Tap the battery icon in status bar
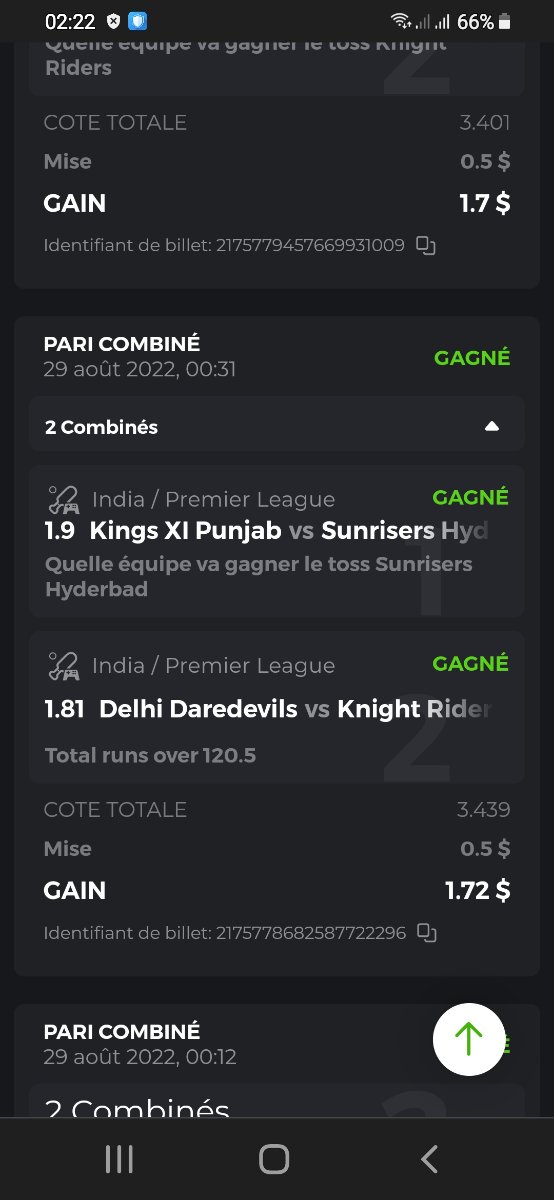 pos(505,21)
